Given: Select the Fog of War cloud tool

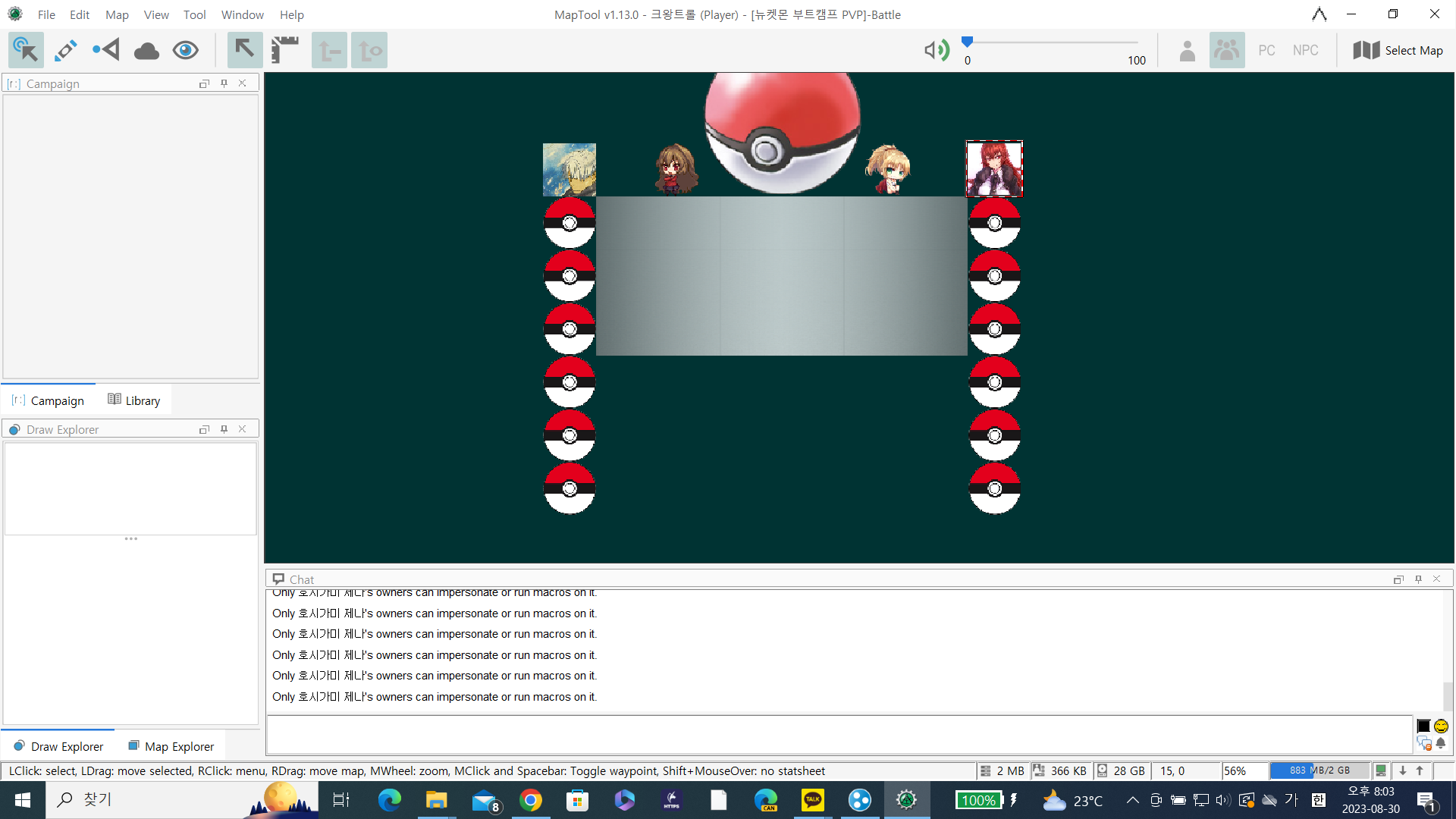Looking at the screenshot, I should click(146, 51).
